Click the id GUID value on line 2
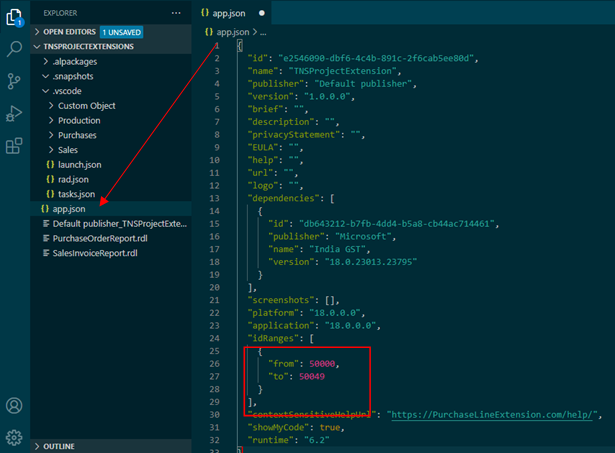This screenshot has width=615, height=453. coord(376,58)
